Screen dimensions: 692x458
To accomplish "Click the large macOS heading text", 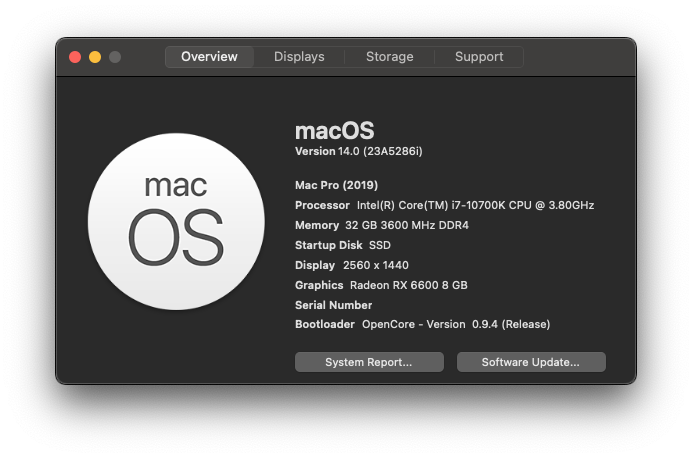I will pos(335,131).
